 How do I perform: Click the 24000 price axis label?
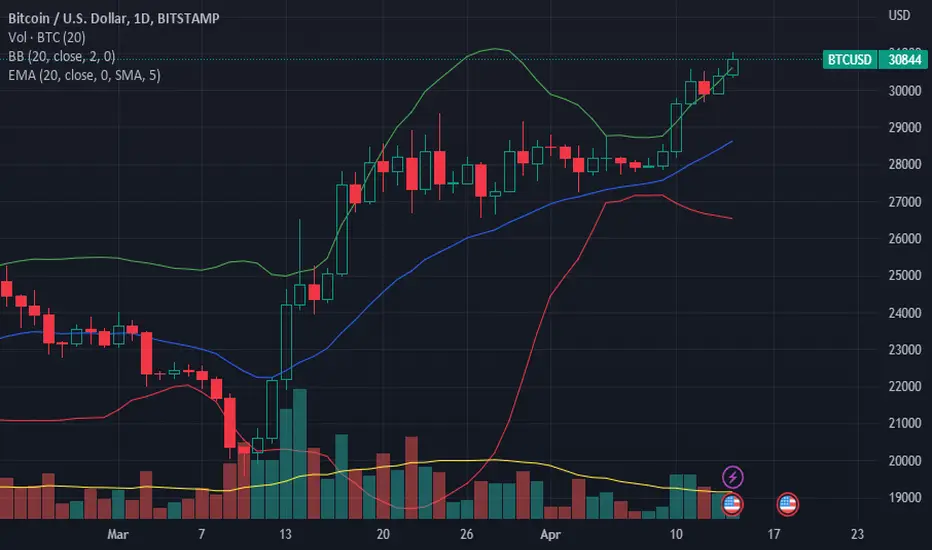(x=904, y=313)
